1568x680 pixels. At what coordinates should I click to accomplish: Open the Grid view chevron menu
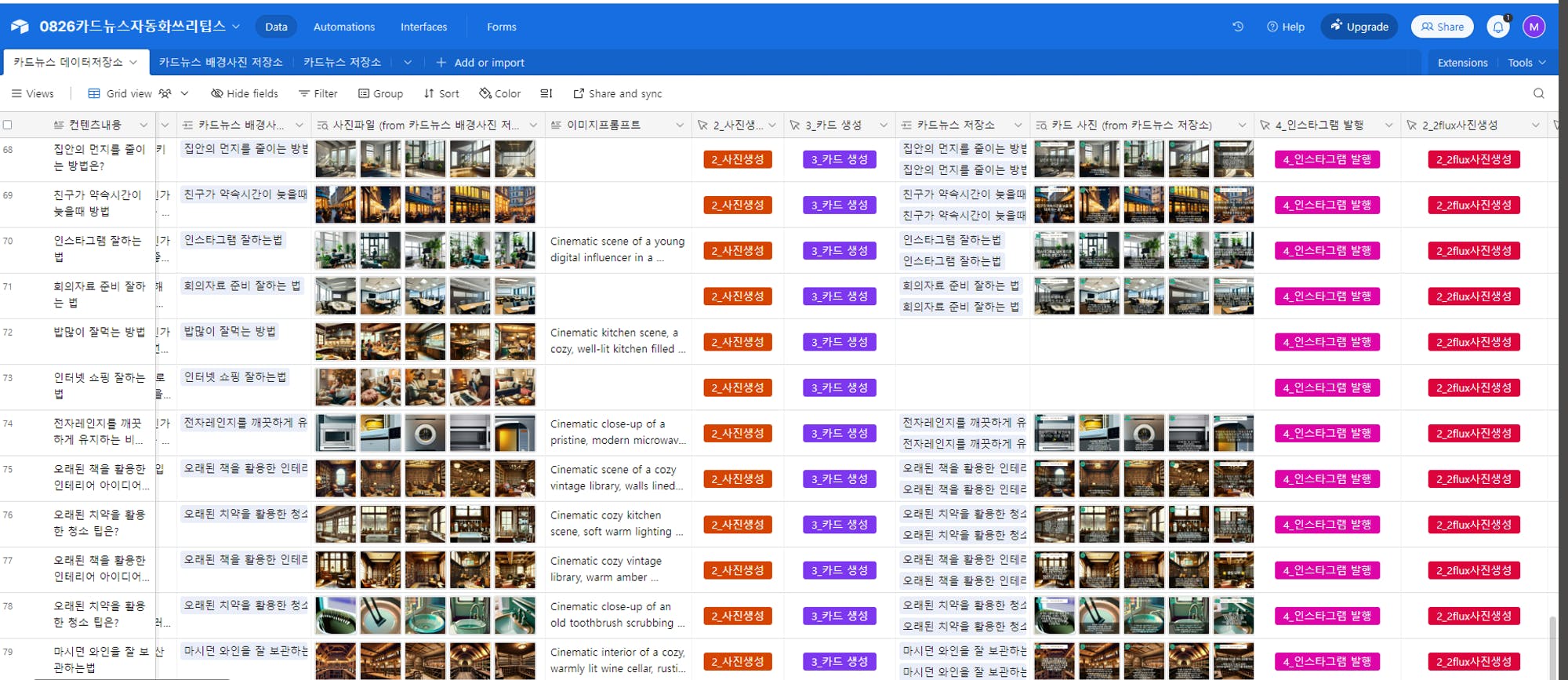[185, 93]
